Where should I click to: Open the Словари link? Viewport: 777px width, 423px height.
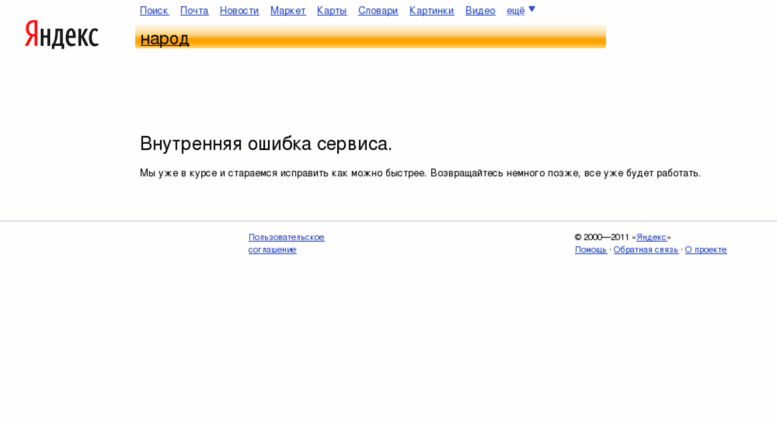coord(378,11)
